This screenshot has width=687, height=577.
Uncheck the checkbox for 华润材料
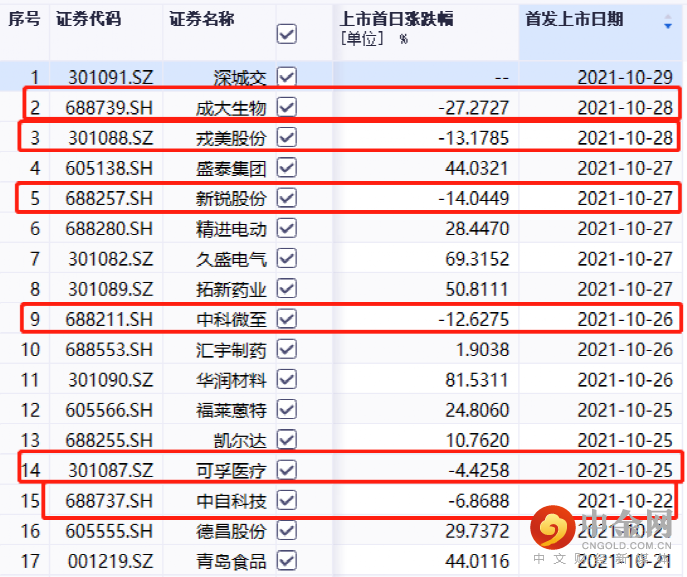[x=287, y=379]
